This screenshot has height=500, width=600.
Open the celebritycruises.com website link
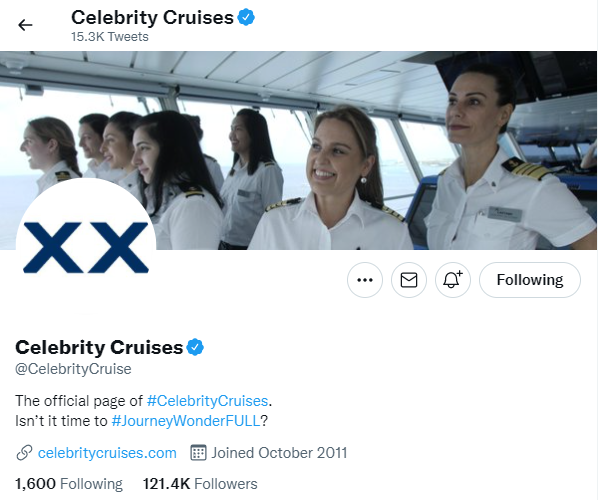tap(107, 452)
